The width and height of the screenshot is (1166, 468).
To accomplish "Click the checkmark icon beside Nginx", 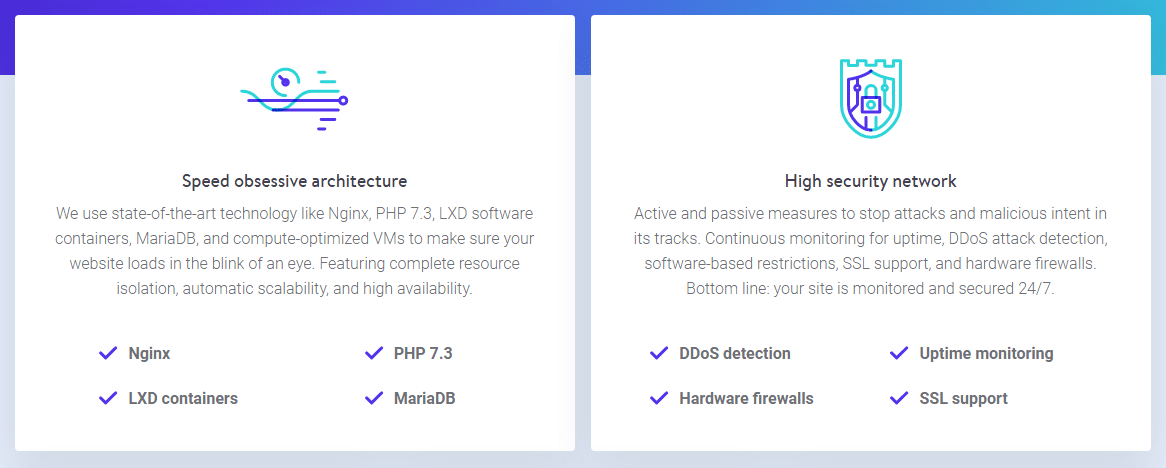I will tap(109, 353).
